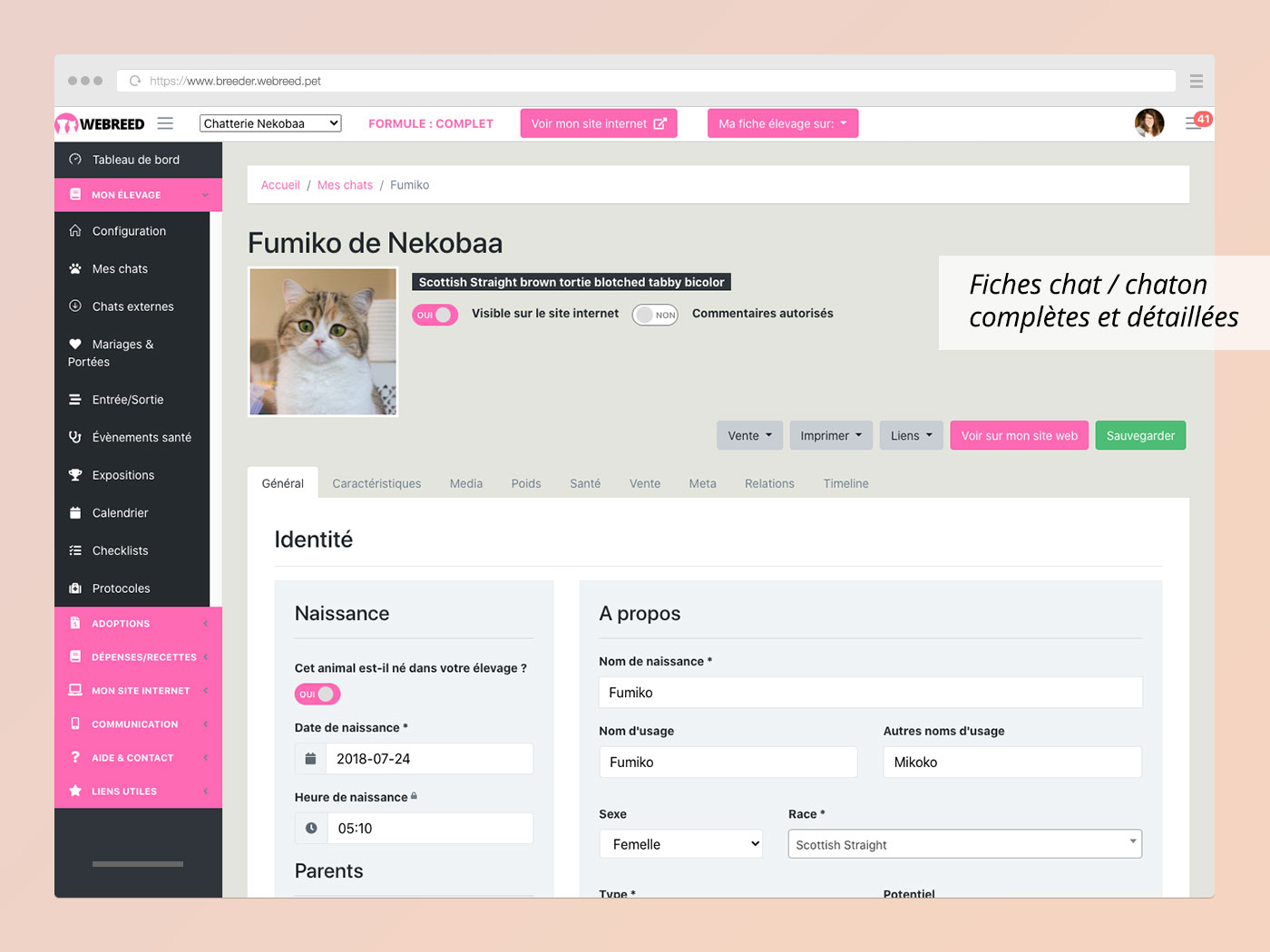The image size is (1270, 952).
Task: Click the Mon site internet laptop icon
Action: pyautogui.click(x=75, y=691)
